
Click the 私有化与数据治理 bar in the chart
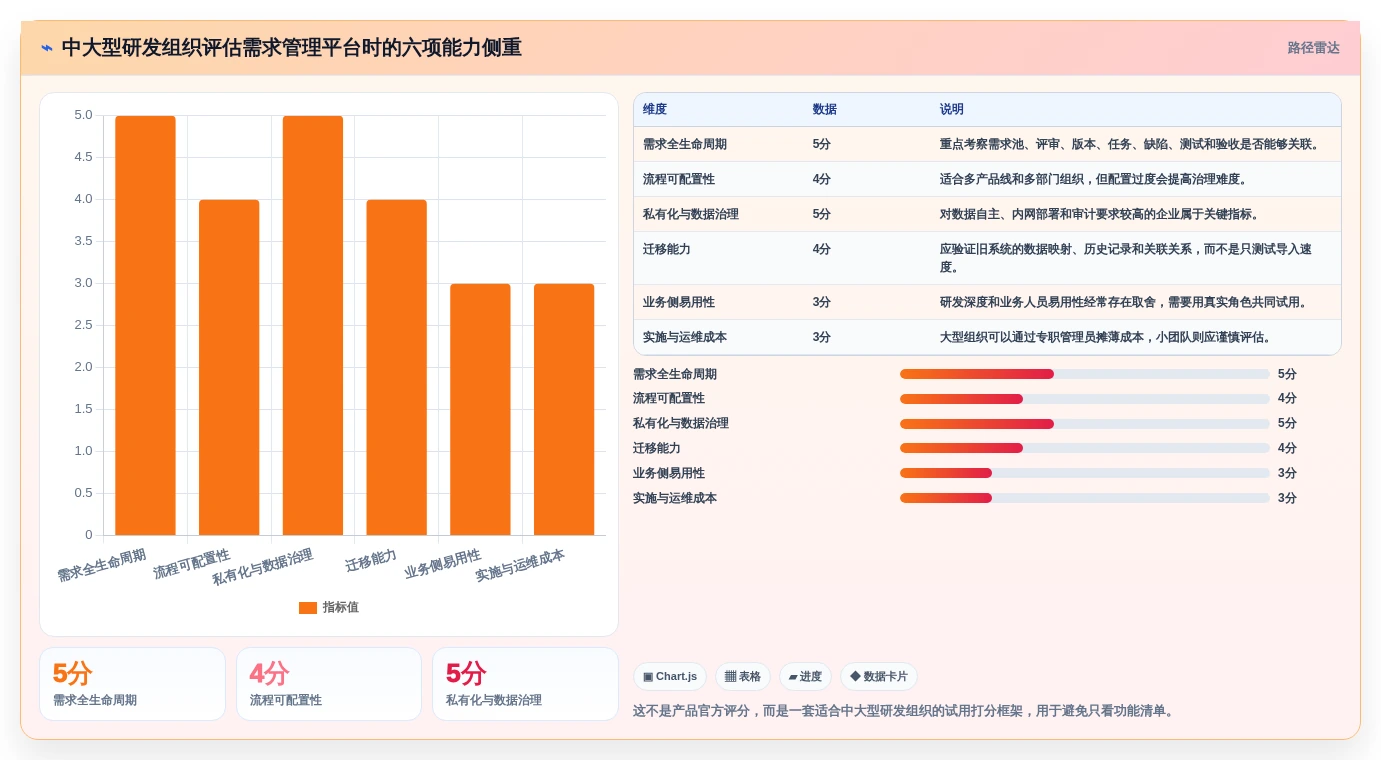(x=313, y=326)
